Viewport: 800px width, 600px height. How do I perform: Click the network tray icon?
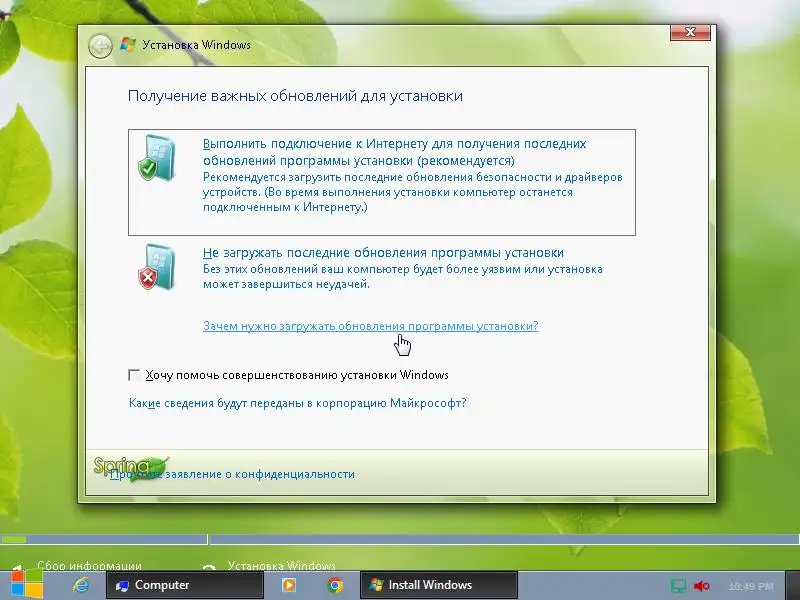pyautogui.click(x=678, y=586)
